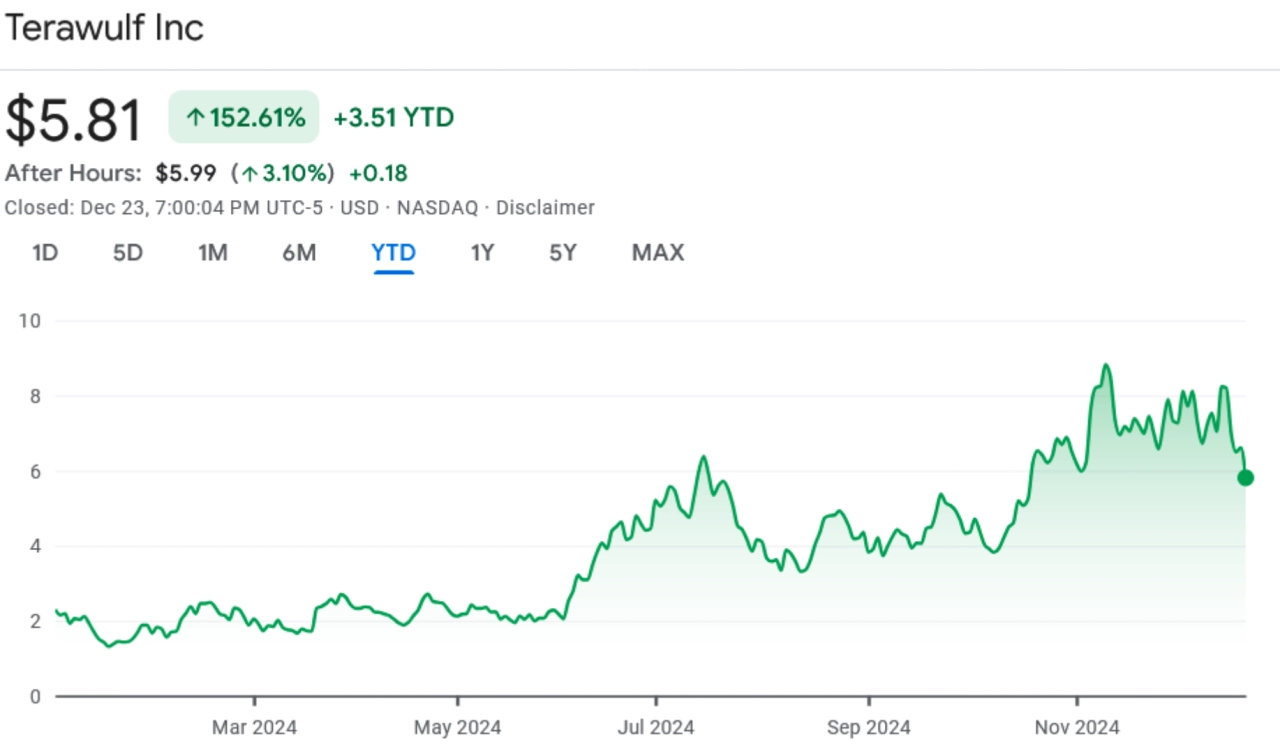Click the up arrow in percentage badge

(195, 118)
